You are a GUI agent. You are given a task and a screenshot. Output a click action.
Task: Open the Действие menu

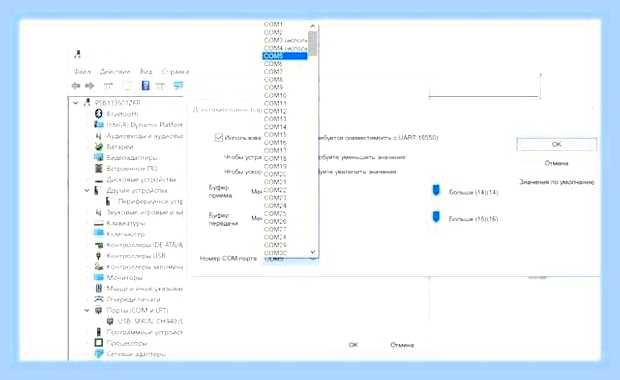(x=115, y=72)
